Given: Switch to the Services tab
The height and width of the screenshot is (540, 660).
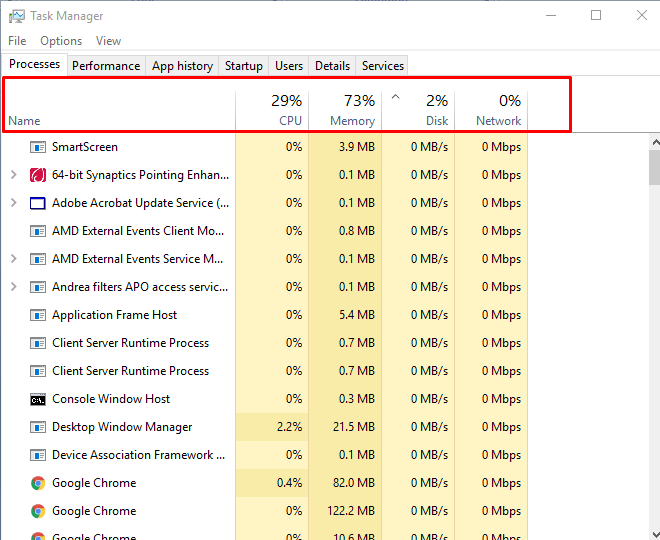Looking at the screenshot, I should [383, 66].
